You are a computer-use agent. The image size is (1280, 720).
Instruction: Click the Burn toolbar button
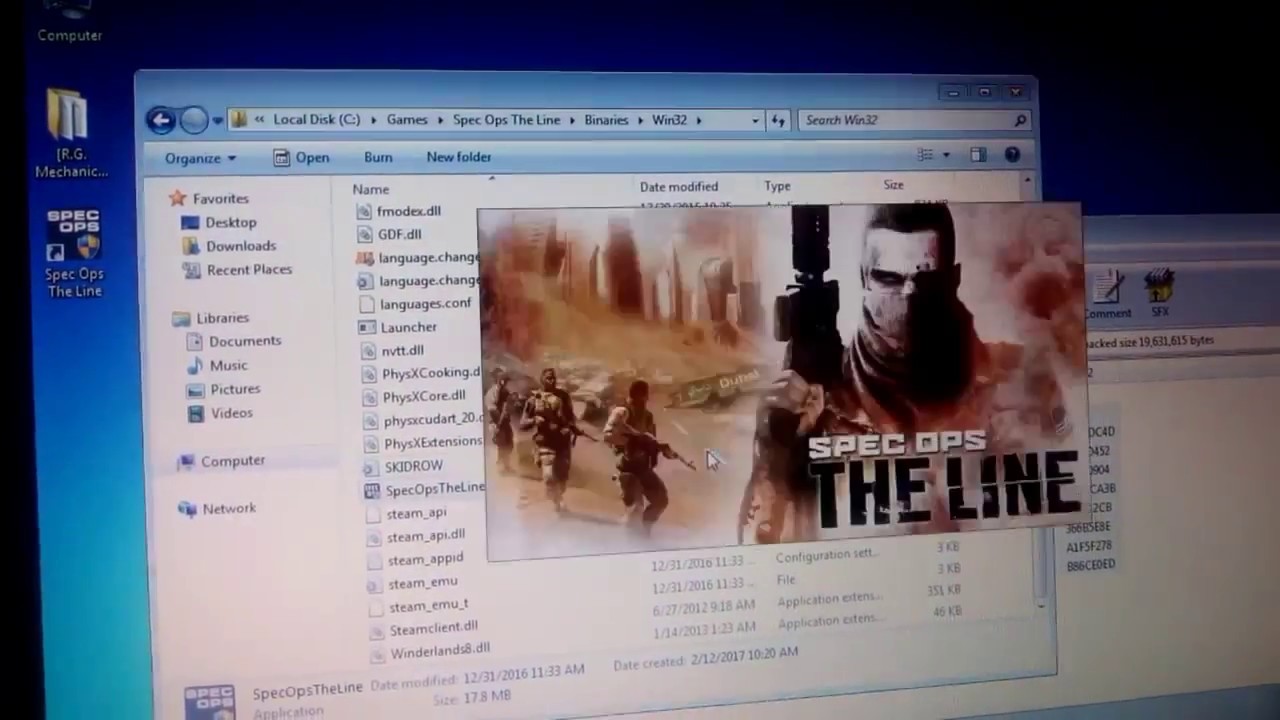point(378,157)
